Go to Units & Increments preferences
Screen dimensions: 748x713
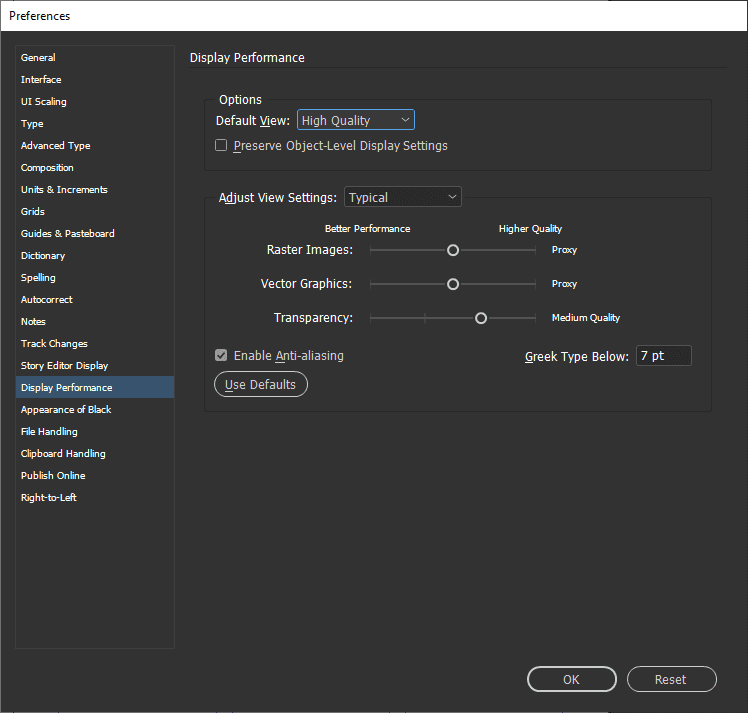click(x=64, y=190)
